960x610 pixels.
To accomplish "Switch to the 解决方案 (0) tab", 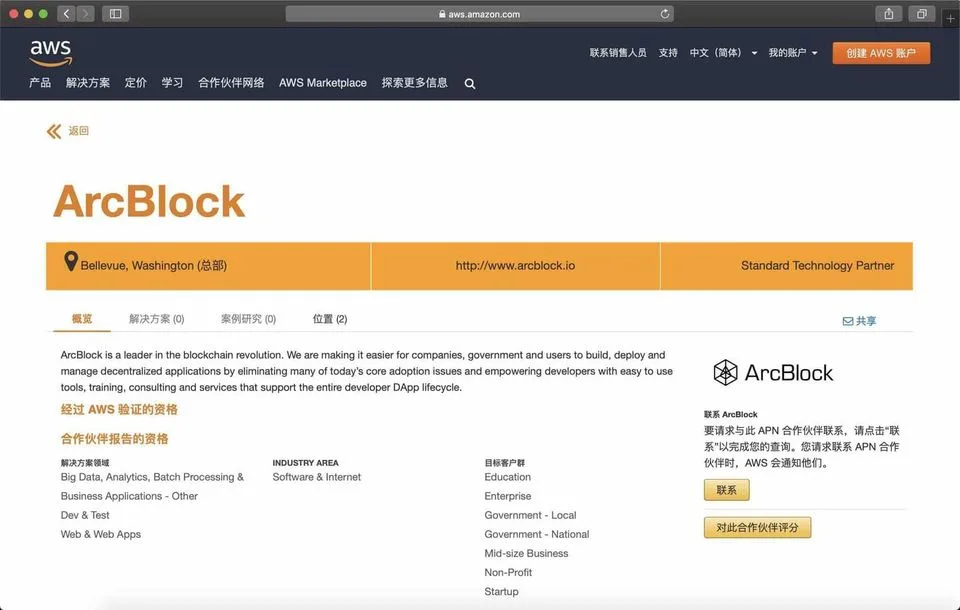I will [157, 319].
